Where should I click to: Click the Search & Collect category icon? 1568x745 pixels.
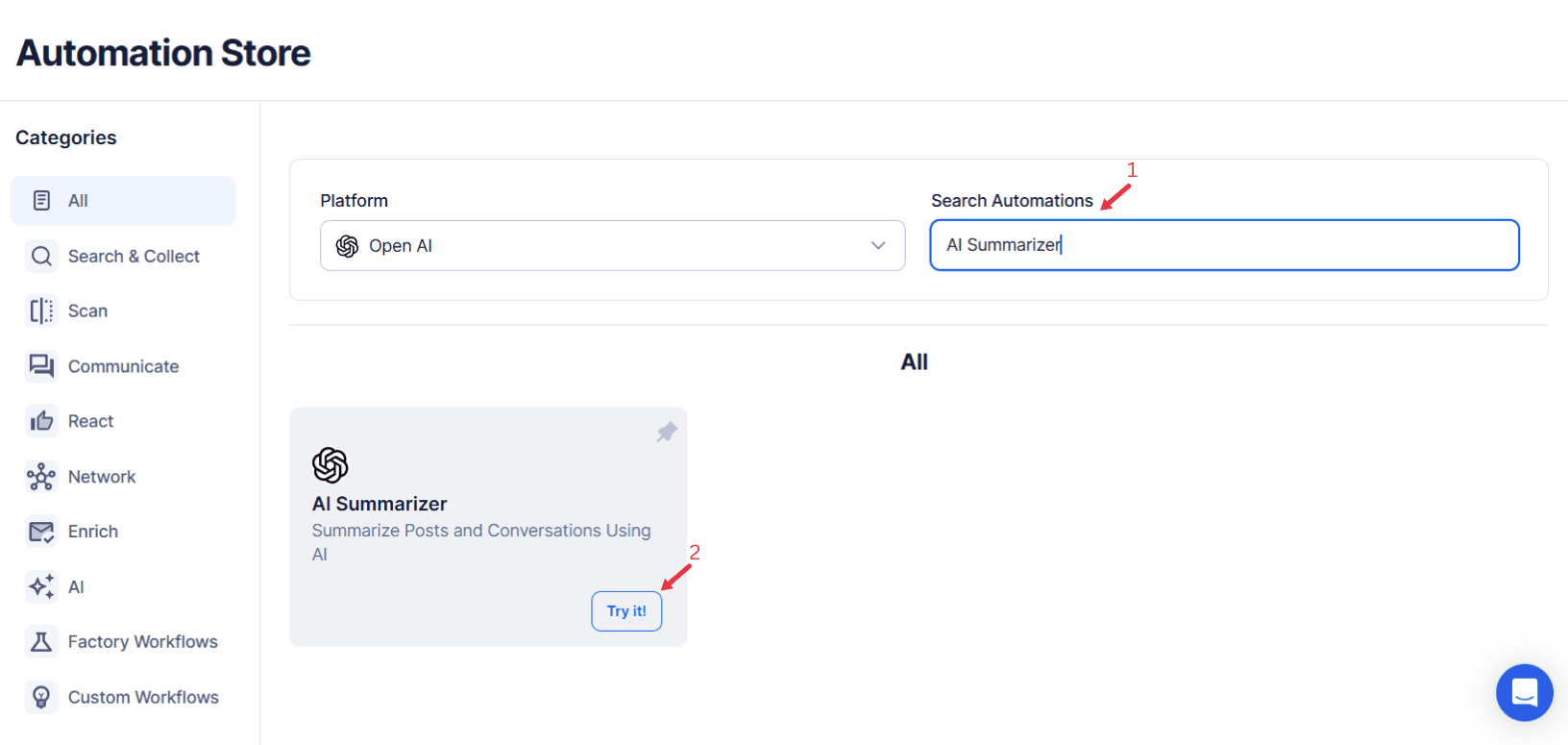tap(40, 256)
